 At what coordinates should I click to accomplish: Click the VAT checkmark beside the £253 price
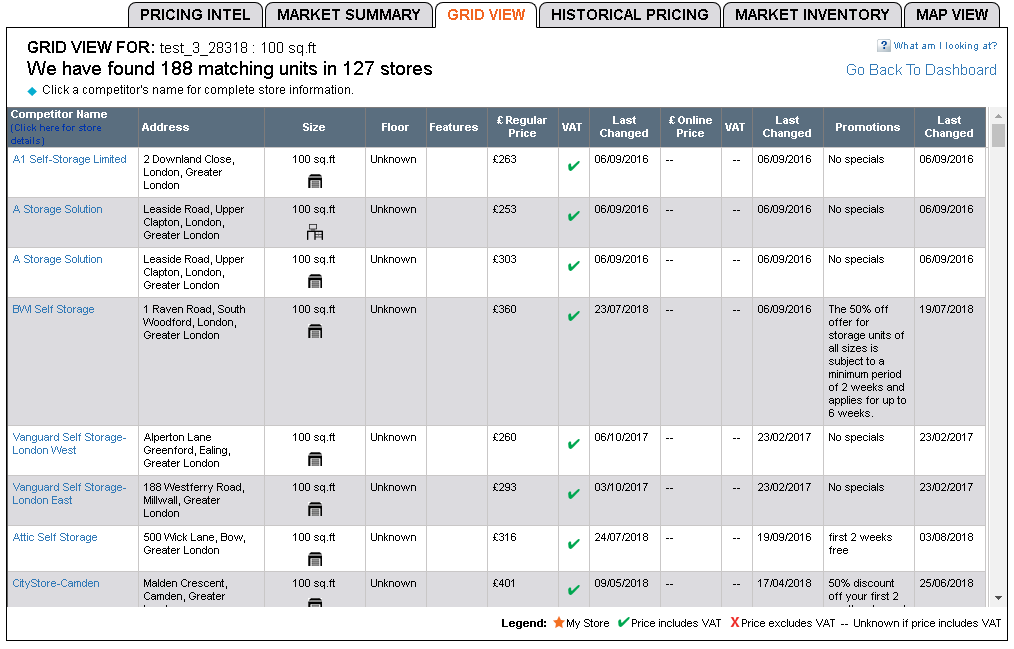[x=573, y=216]
